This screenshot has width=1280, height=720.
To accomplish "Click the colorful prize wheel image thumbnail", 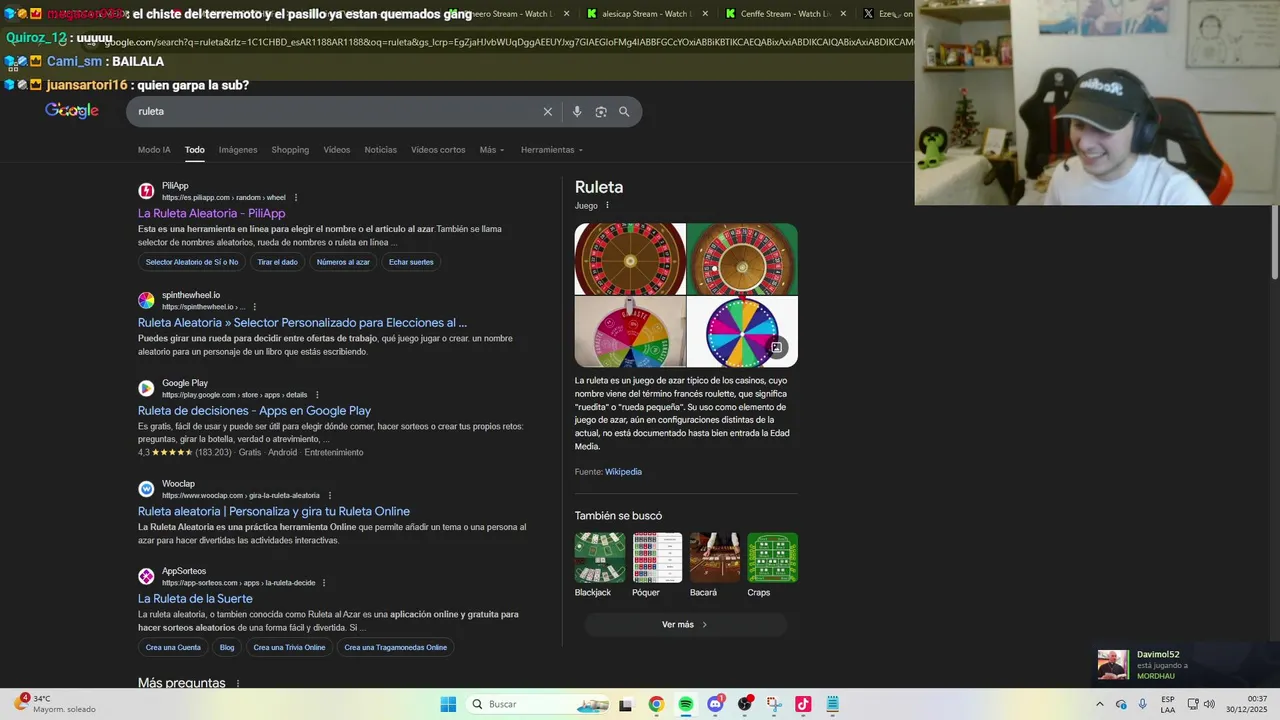I will coord(742,332).
